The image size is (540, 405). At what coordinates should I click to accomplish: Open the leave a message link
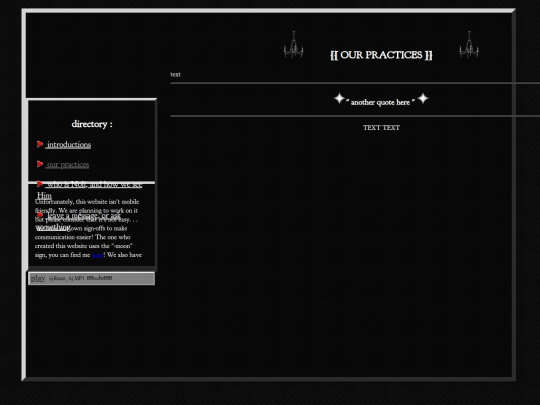pyautogui.click(x=78, y=221)
